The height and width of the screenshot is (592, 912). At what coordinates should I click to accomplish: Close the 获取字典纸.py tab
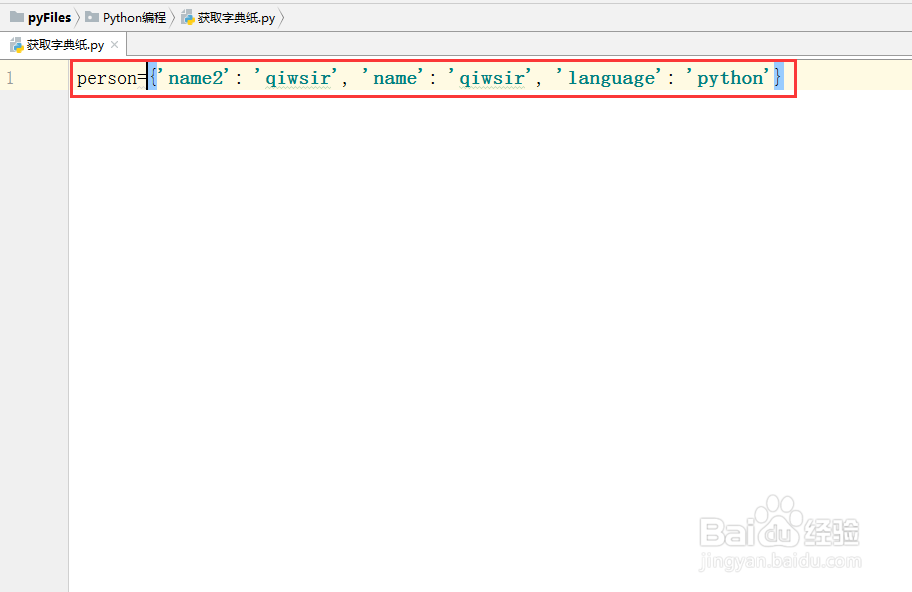[115, 44]
